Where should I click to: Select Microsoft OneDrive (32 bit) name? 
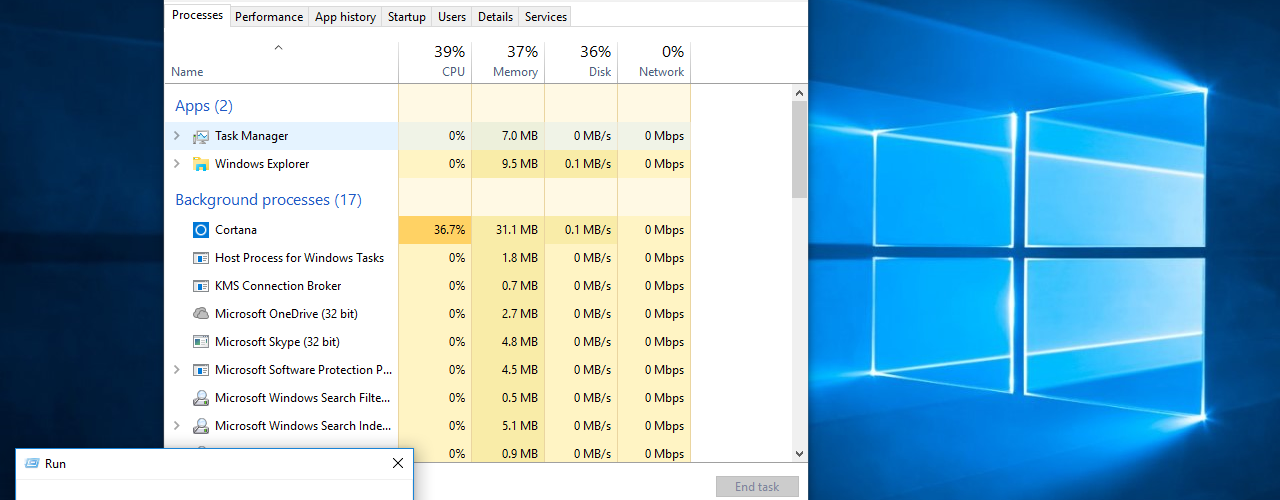point(286,314)
